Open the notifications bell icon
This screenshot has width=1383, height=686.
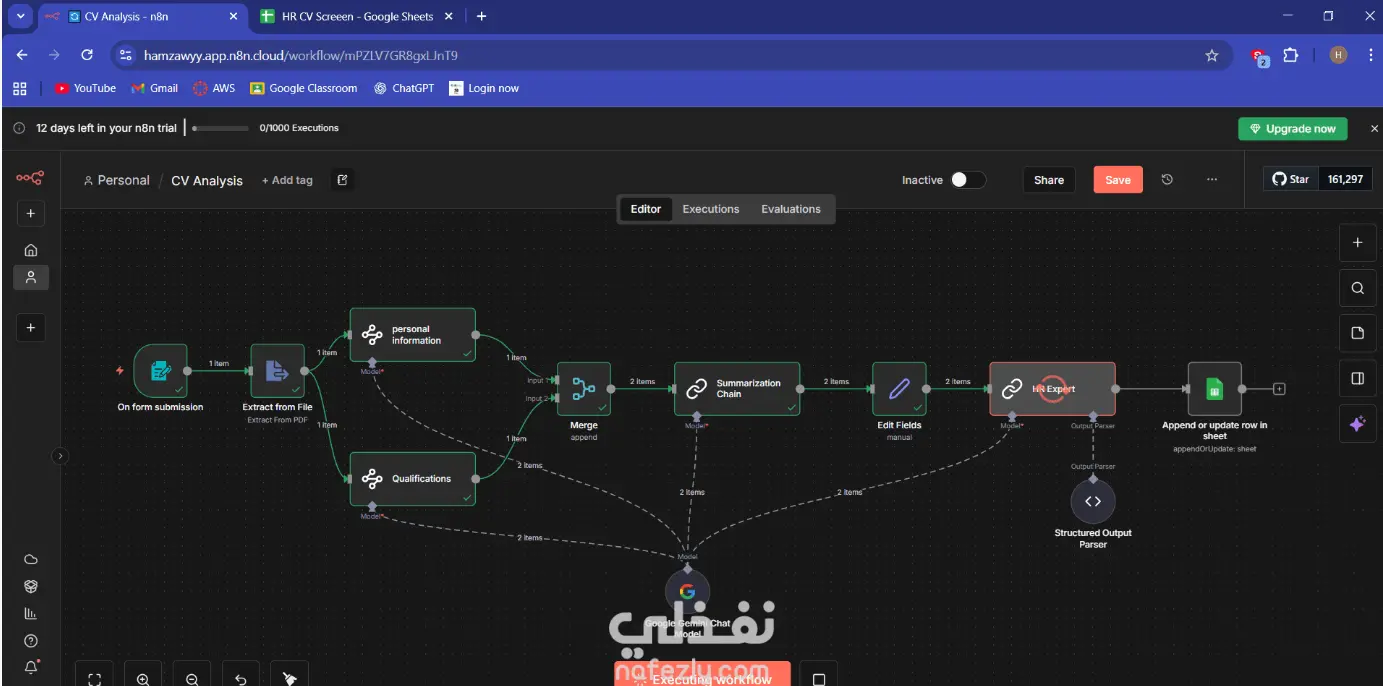pyautogui.click(x=31, y=667)
